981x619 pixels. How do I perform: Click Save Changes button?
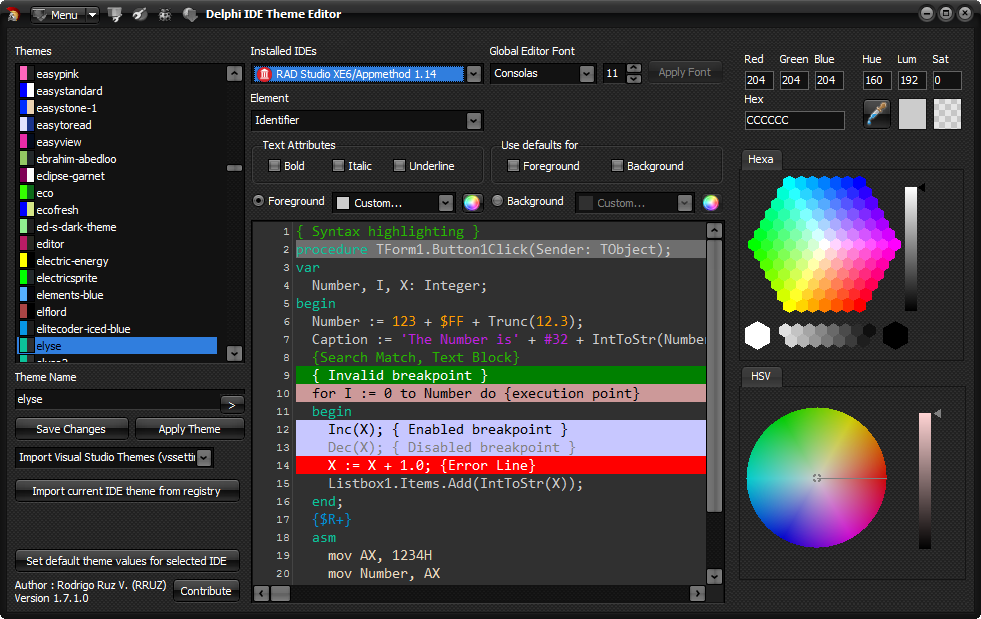pos(71,429)
